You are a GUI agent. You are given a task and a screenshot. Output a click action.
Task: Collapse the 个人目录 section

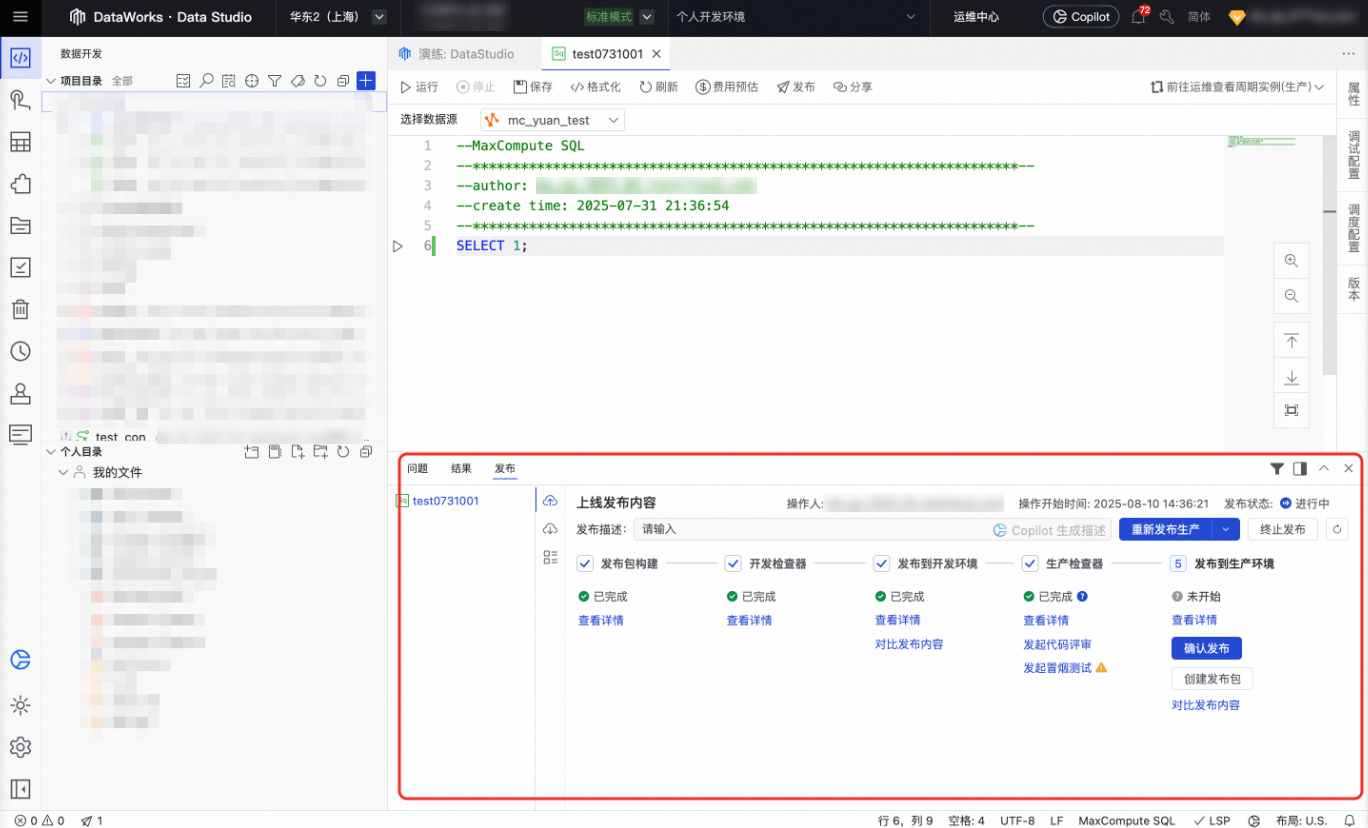coord(51,452)
